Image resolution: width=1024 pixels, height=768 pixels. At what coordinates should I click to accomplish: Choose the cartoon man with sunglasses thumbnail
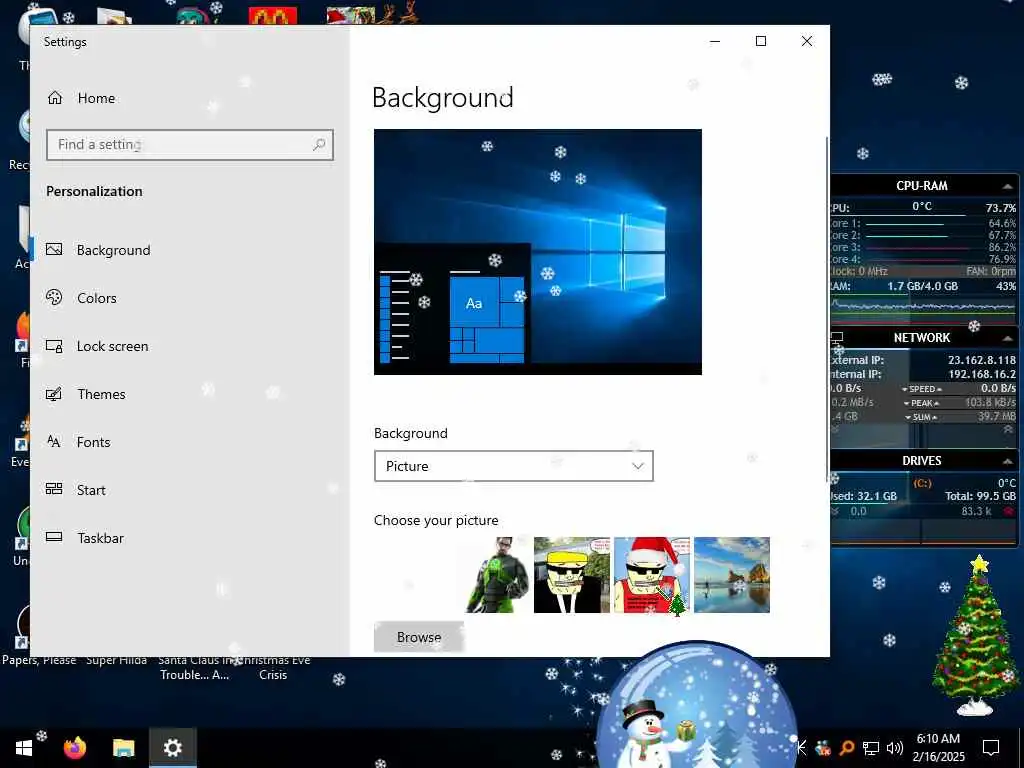click(x=572, y=575)
